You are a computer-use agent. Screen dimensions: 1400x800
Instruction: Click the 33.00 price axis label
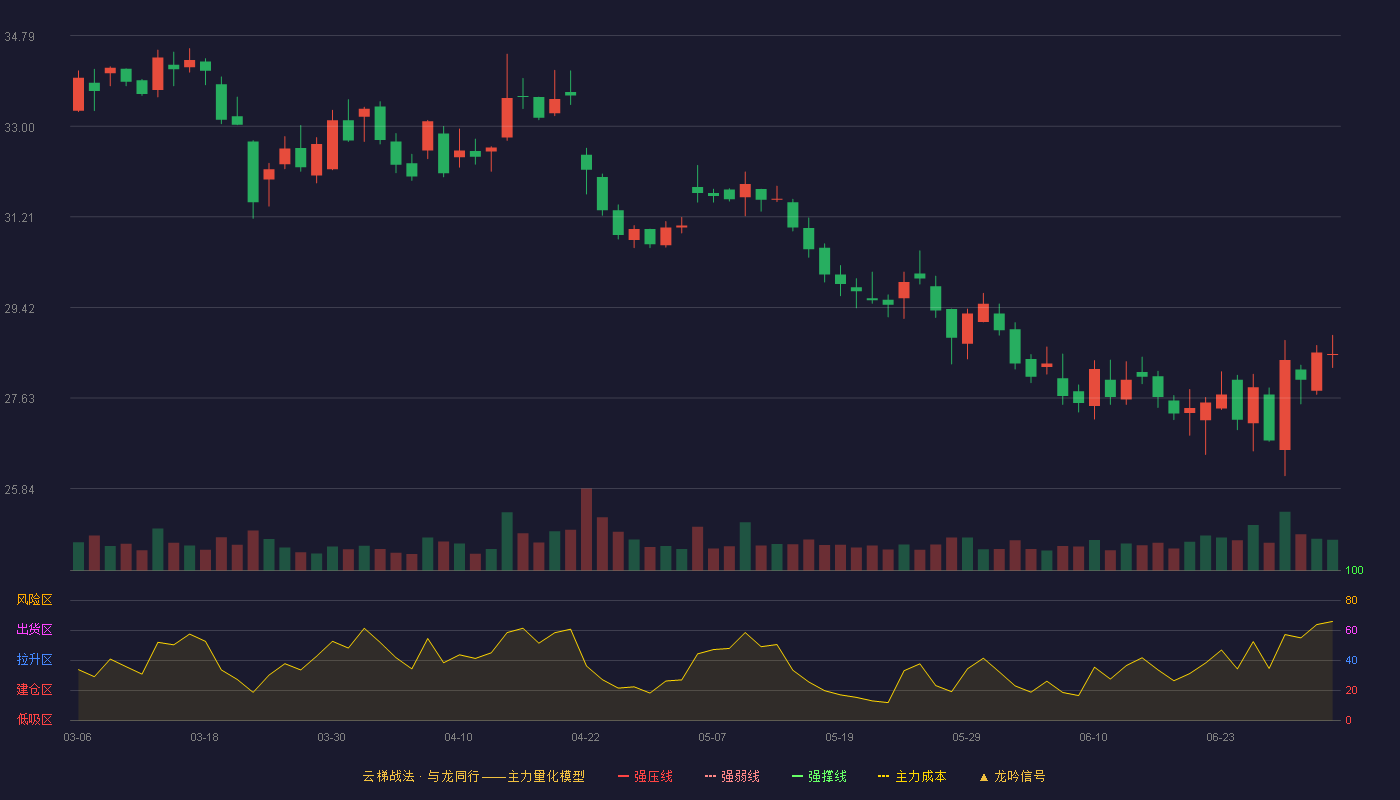19,128
